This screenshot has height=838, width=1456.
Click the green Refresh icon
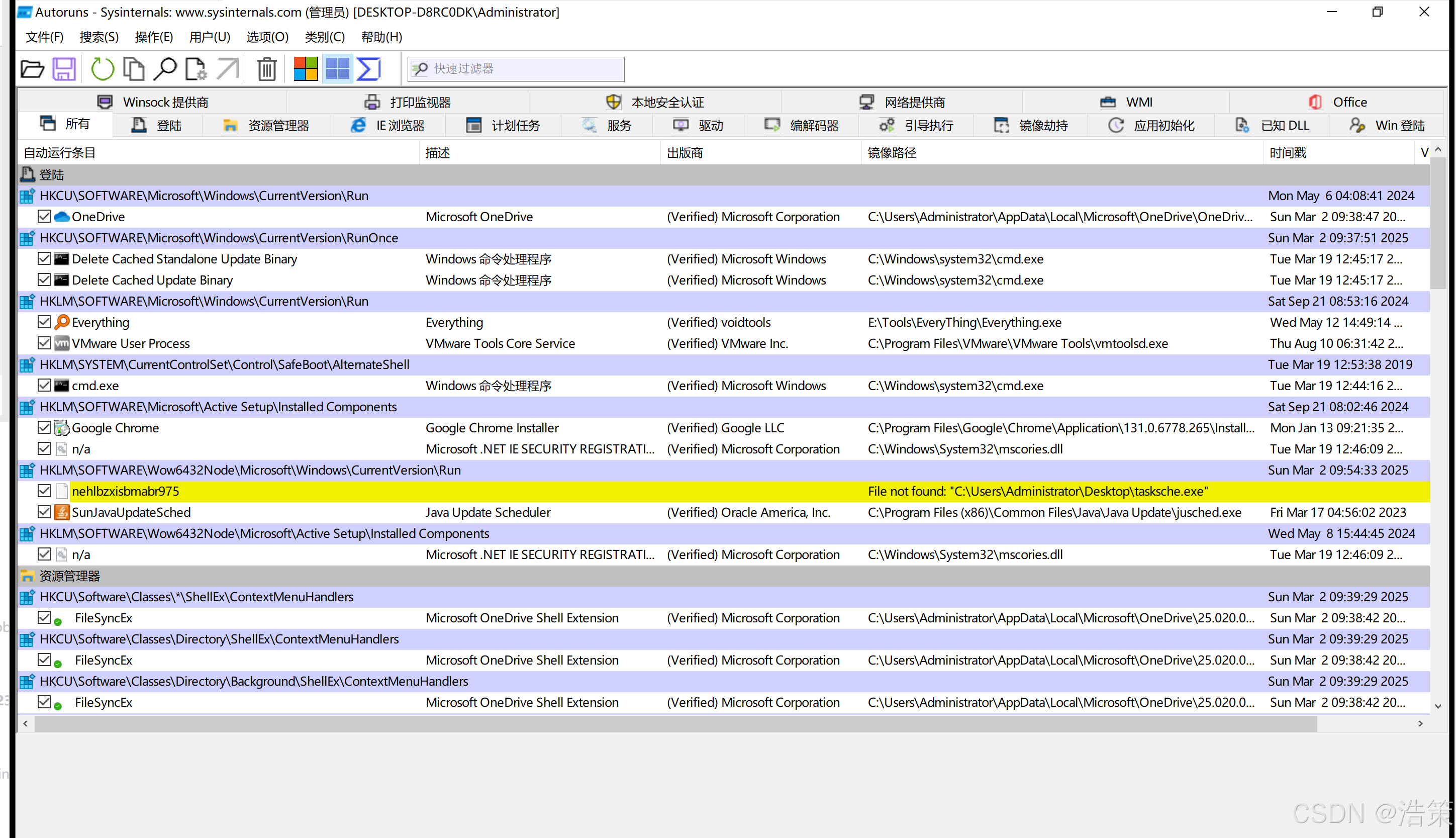(x=103, y=69)
